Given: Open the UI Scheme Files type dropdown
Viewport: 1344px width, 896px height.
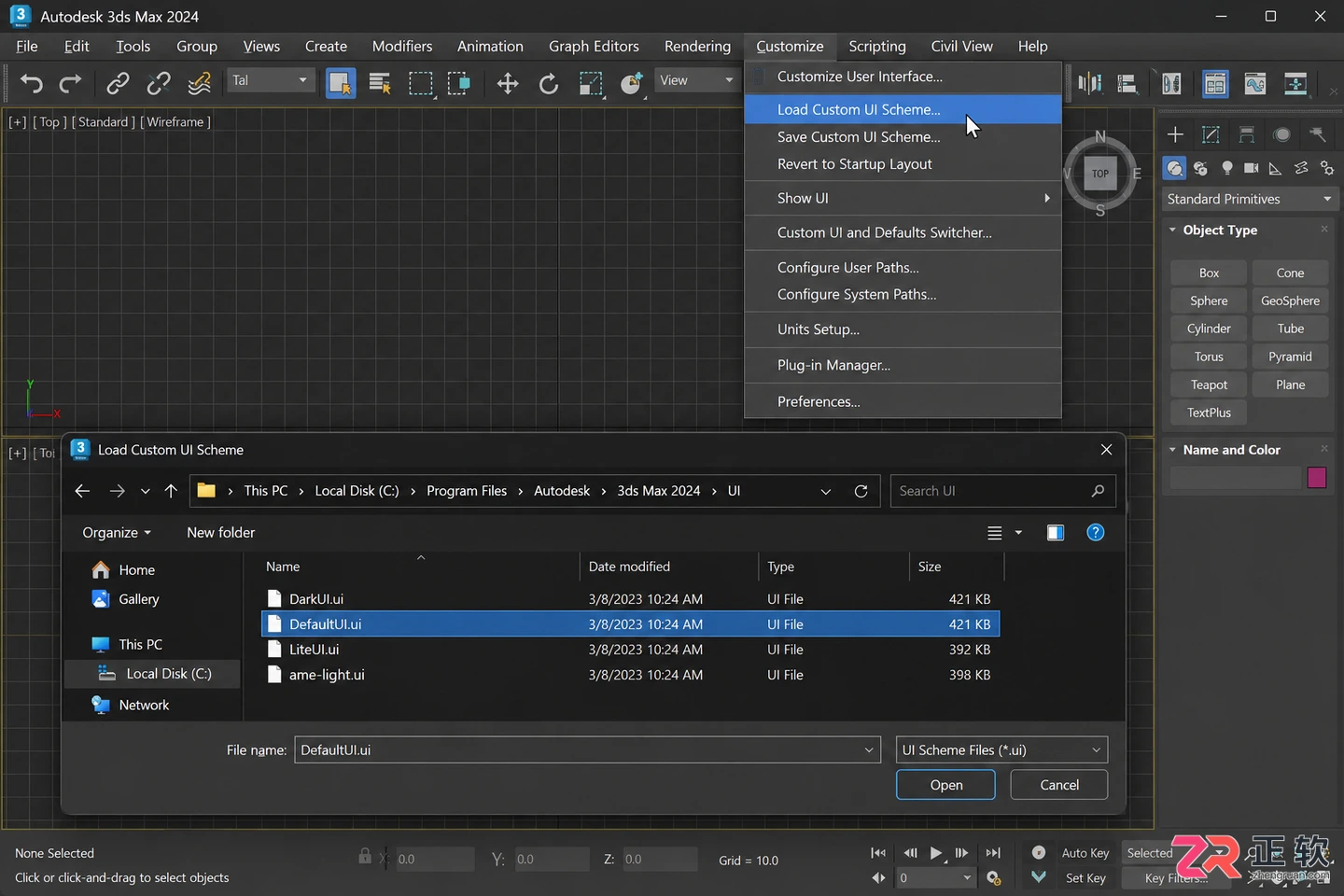Looking at the screenshot, I should (x=1001, y=750).
